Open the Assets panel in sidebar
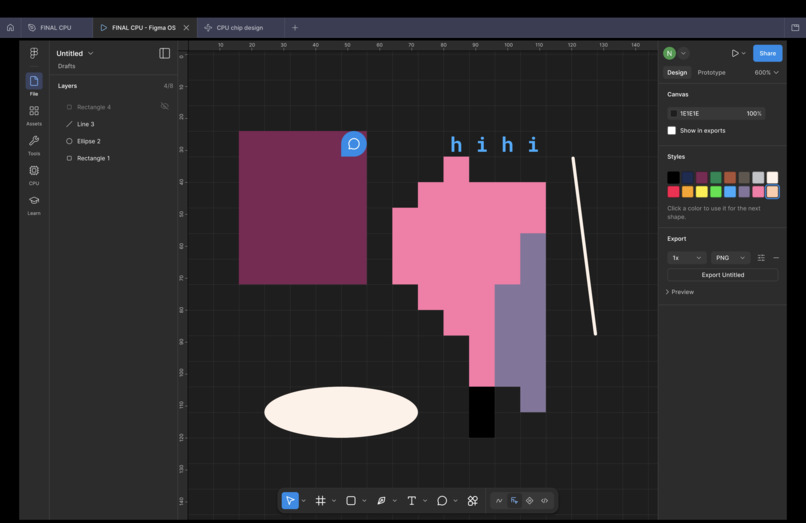The height and width of the screenshot is (523, 806). pyautogui.click(x=34, y=115)
